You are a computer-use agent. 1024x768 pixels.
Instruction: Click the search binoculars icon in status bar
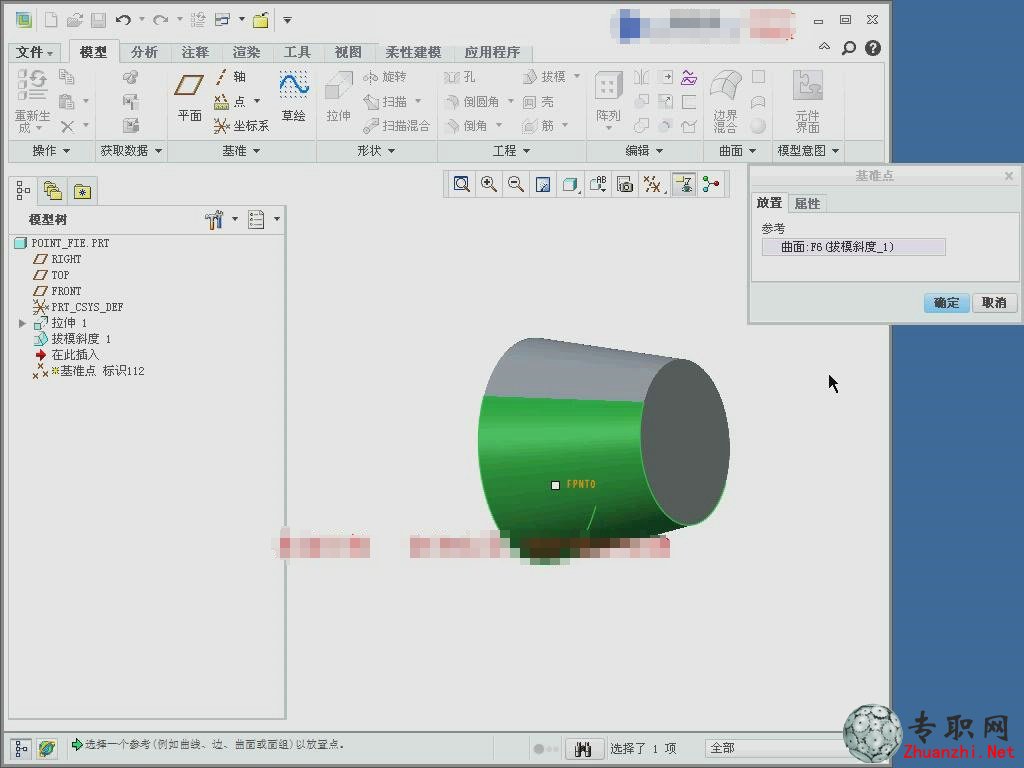click(x=583, y=748)
